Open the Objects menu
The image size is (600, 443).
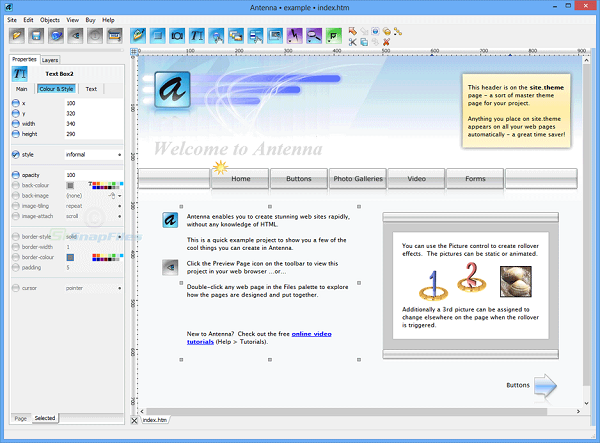(x=49, y=19)
